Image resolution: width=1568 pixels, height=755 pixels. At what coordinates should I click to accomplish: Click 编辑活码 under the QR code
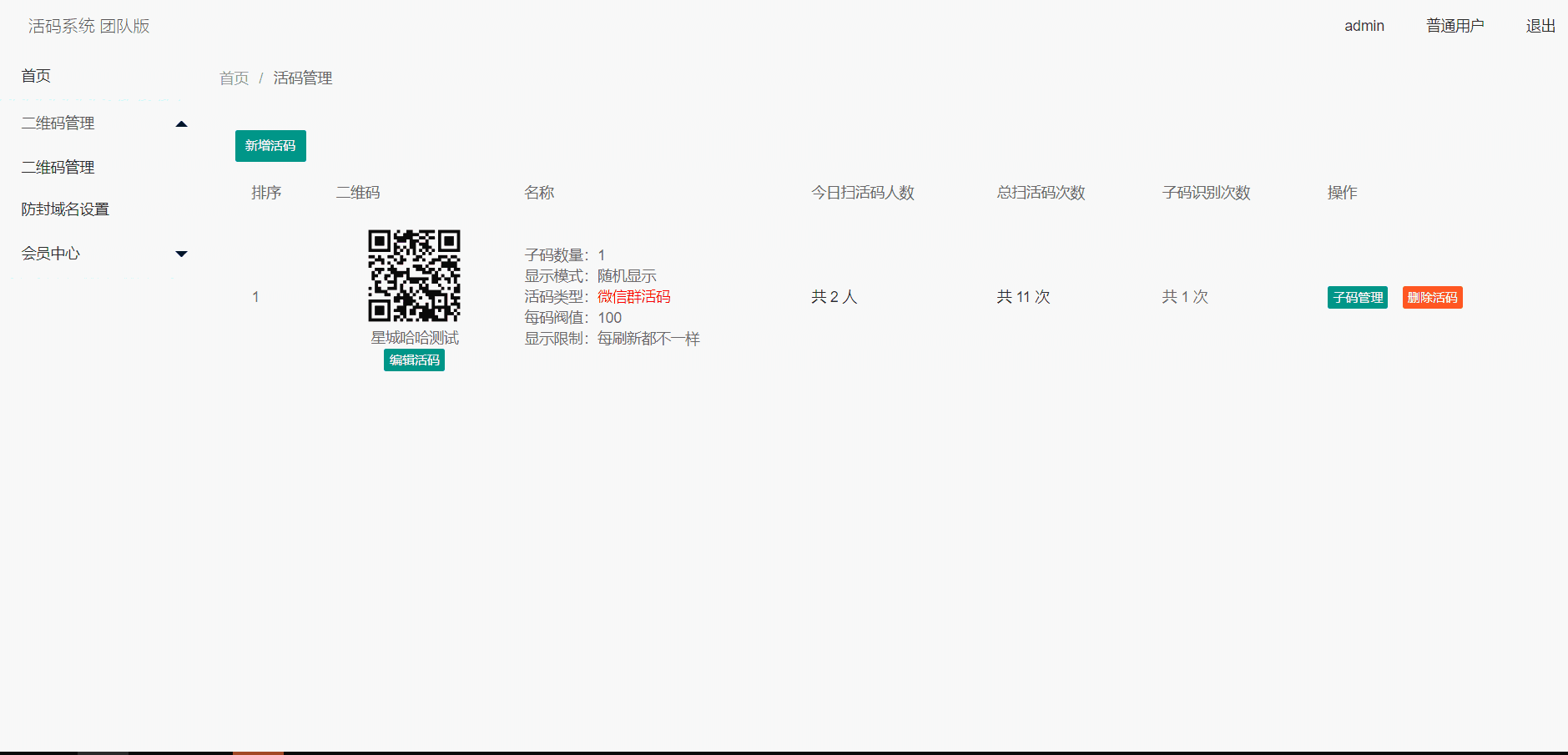[x=414, y=360]
